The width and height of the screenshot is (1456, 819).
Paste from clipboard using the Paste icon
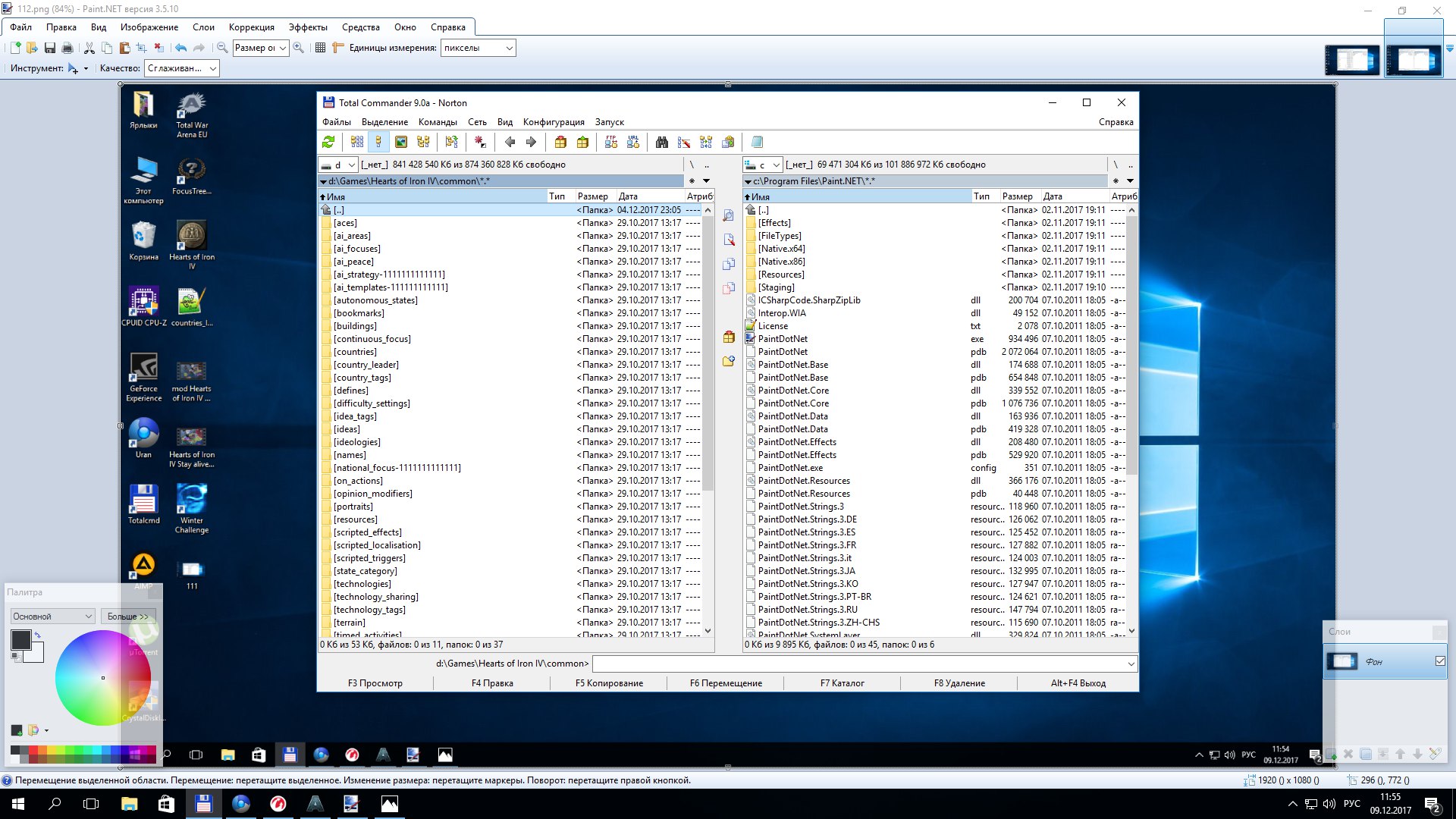click(124, 48)
